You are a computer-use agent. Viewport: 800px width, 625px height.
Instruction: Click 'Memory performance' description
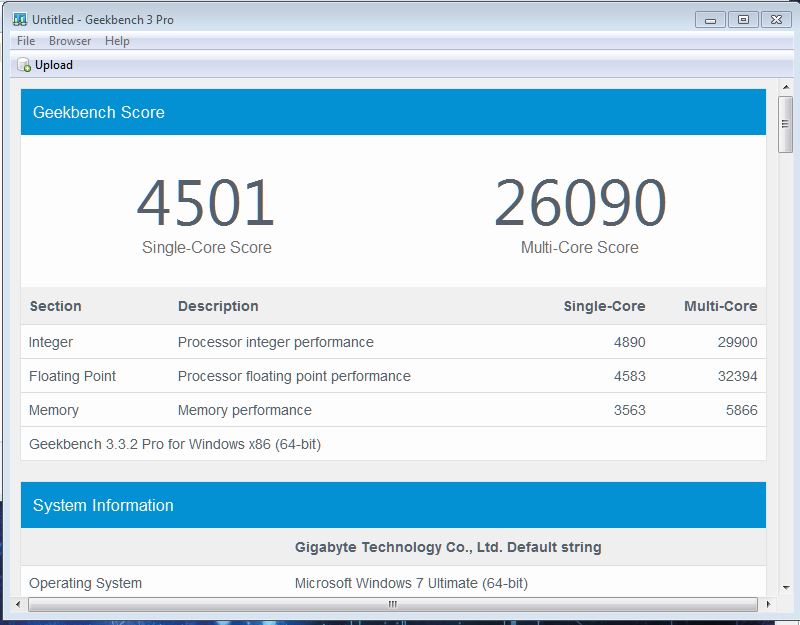click(x=244, y=410)
